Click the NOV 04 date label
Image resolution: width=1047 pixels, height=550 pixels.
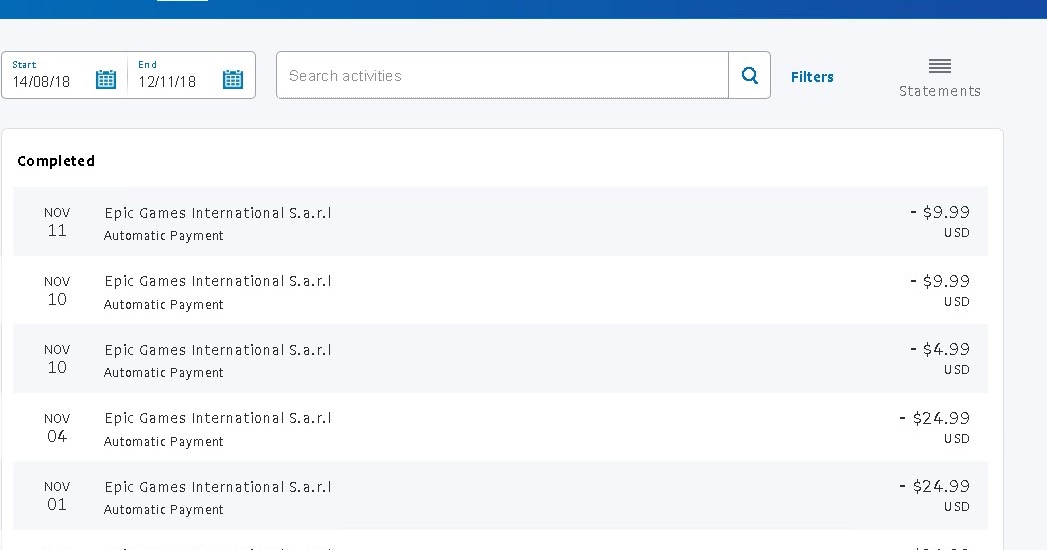click(57, 428)
